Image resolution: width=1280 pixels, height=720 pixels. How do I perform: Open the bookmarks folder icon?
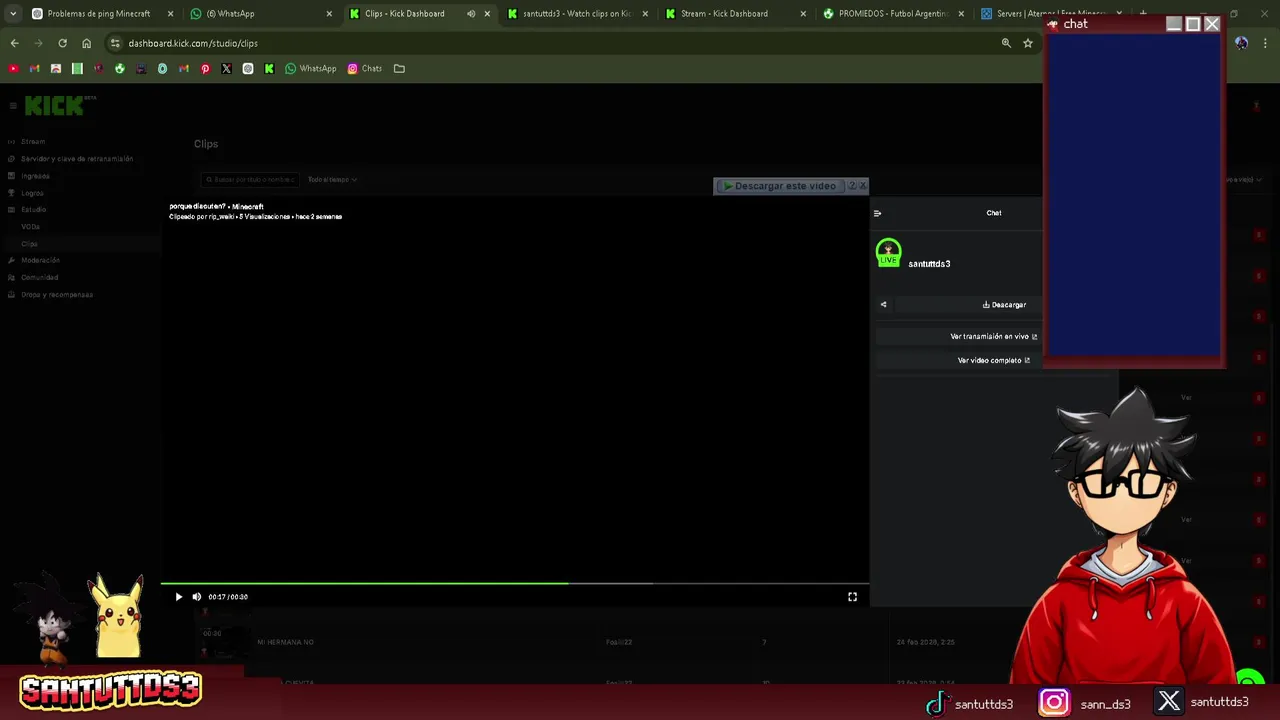(399, 69)
